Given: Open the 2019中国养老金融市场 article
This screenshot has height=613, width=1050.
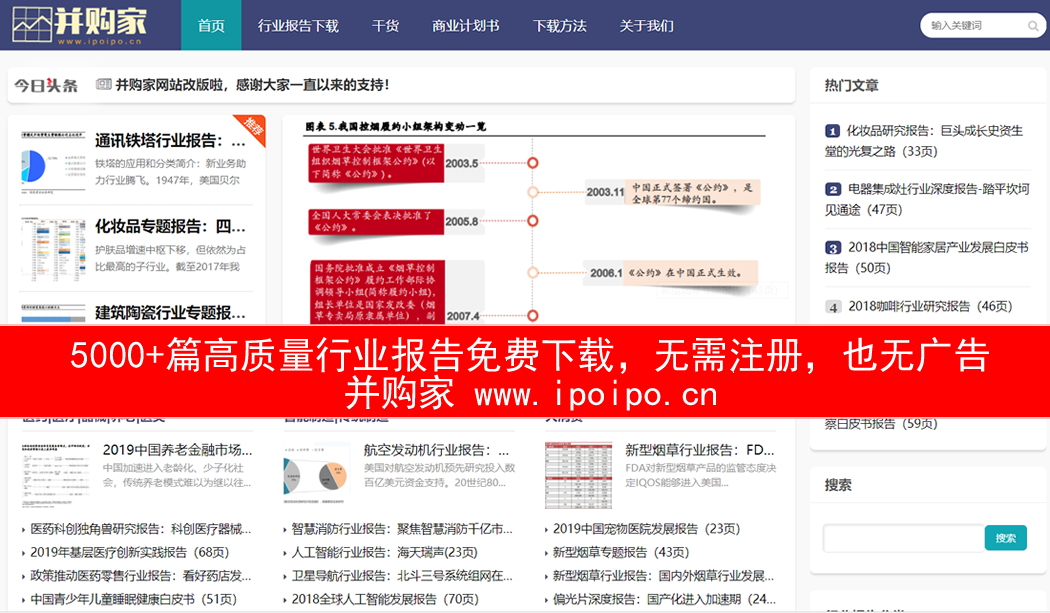Looking at the screenshot, I should (x=177, y=450).
